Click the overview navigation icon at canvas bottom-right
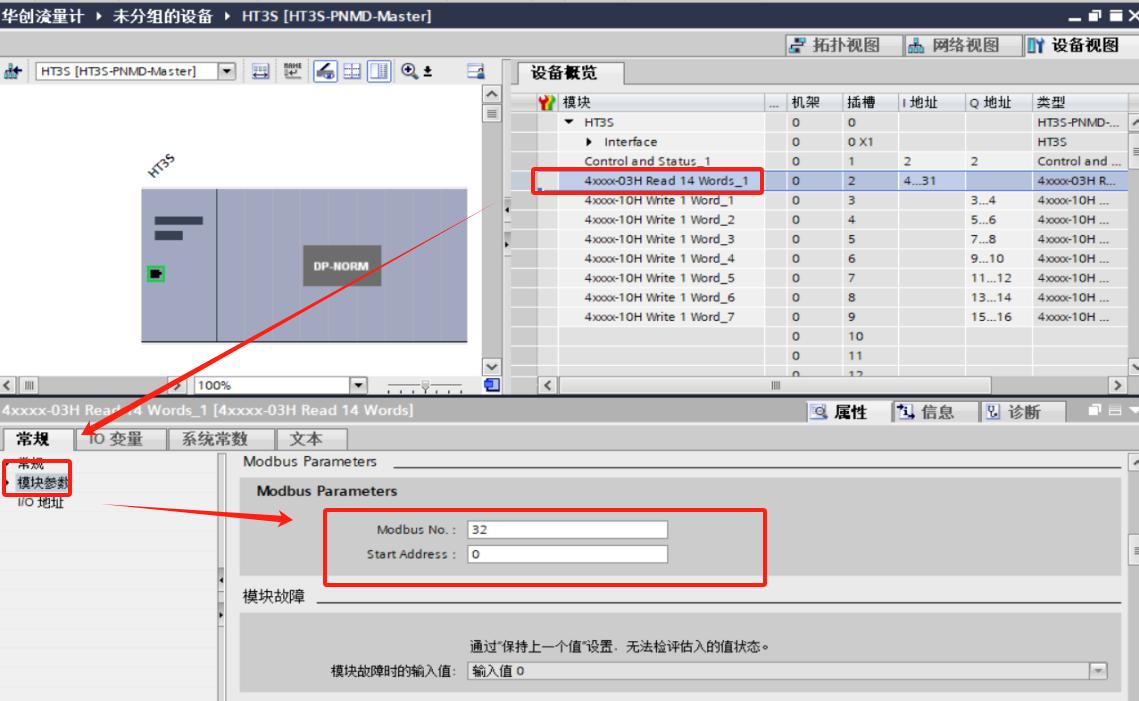 pos(492,385)
